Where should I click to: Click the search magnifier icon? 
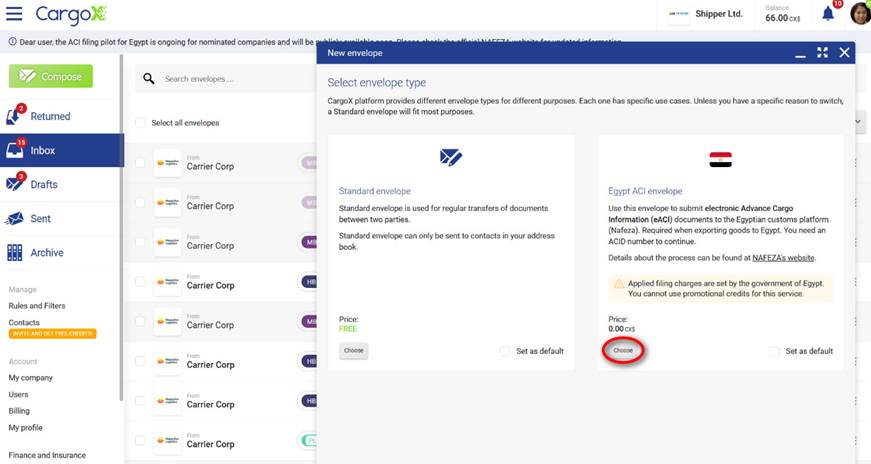click(148, 78)
